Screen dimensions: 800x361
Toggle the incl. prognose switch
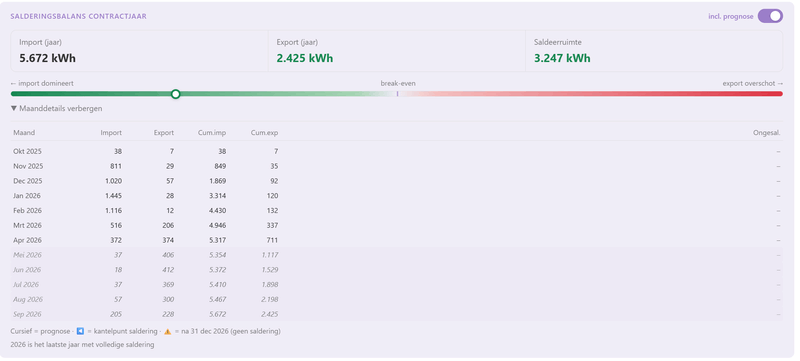coord(770,16)
